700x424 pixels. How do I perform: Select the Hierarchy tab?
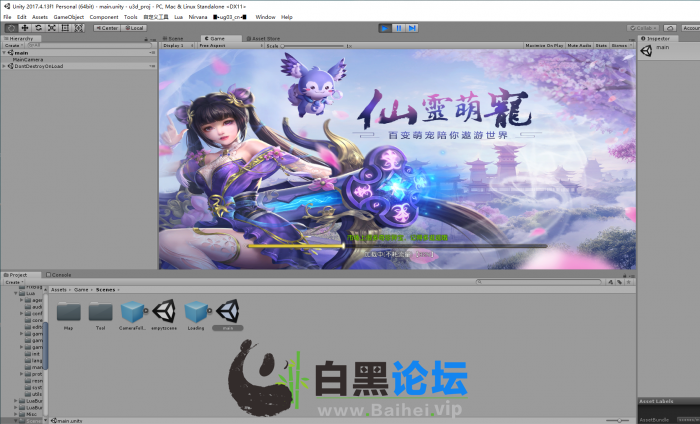pyautogui.click(x=19, y=38)
